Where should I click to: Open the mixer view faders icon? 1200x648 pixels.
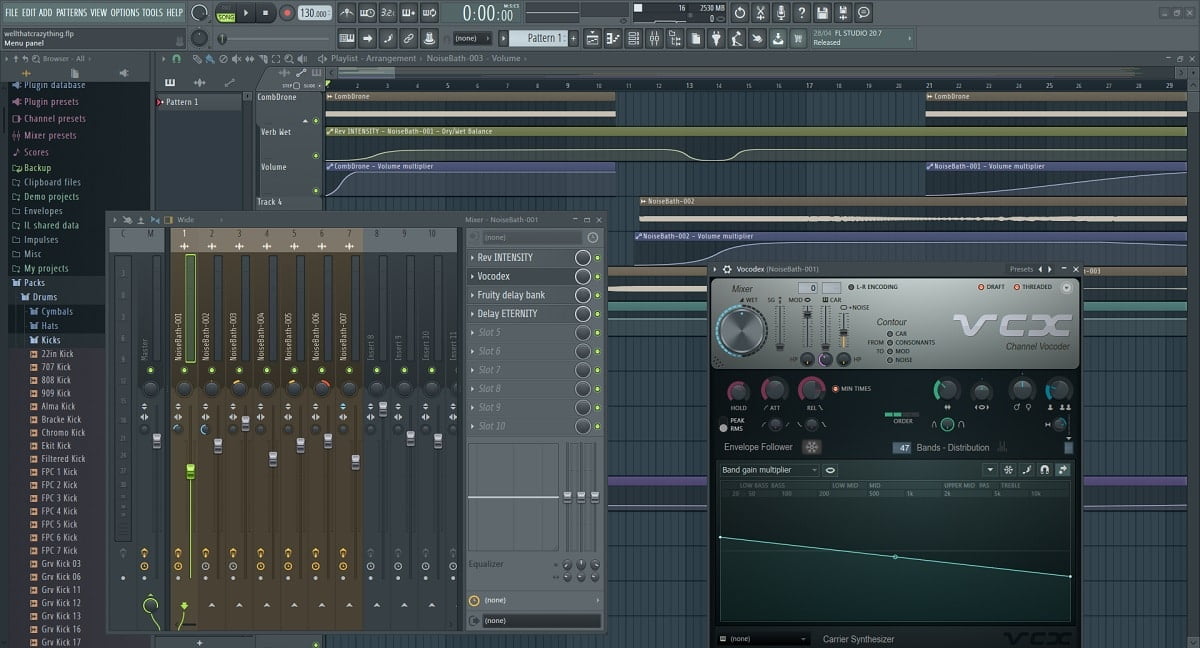tap(654, 38)
